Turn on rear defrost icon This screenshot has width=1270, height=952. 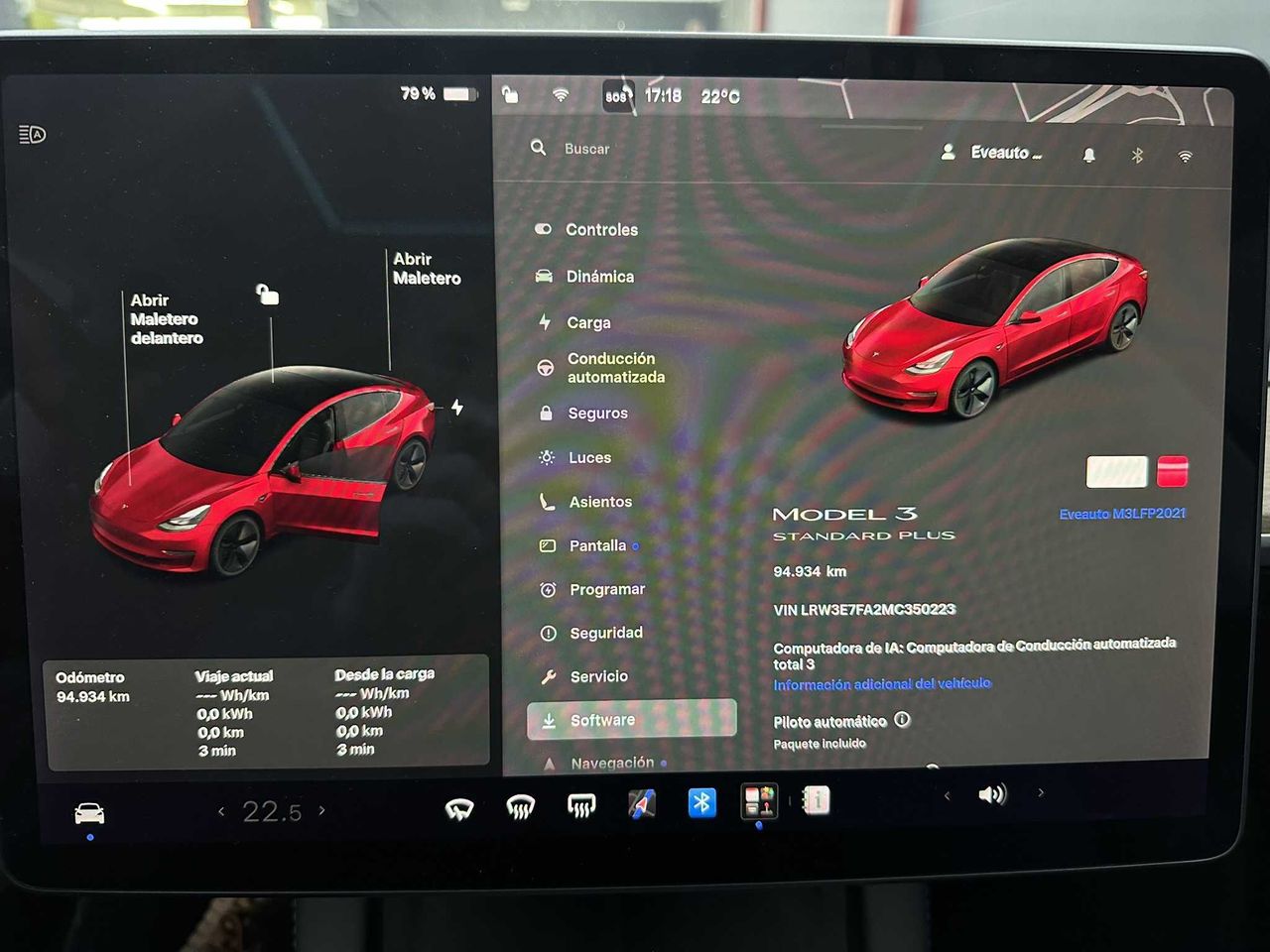point(581,806)
